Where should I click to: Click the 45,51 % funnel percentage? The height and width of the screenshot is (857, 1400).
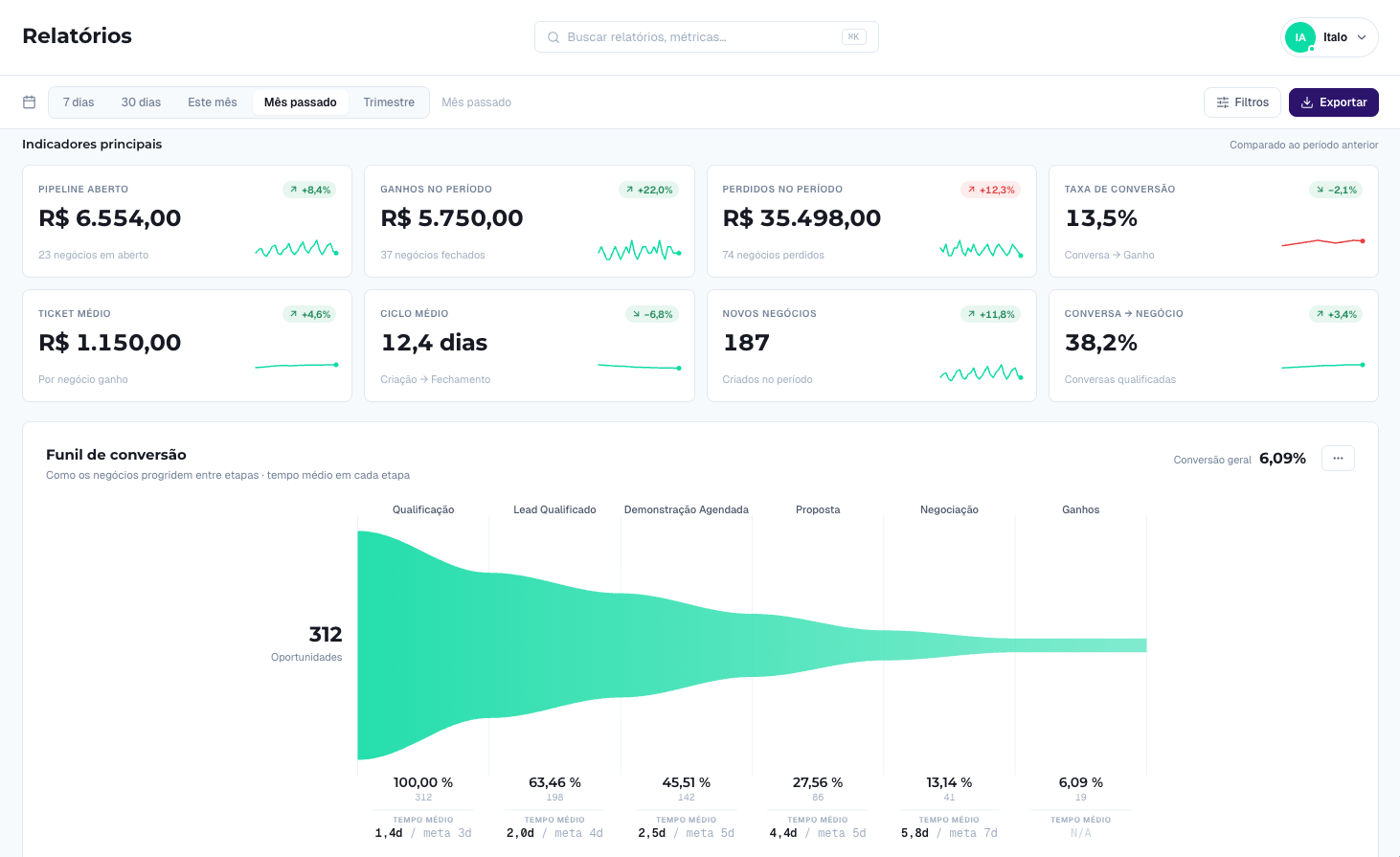coord(687,782)
